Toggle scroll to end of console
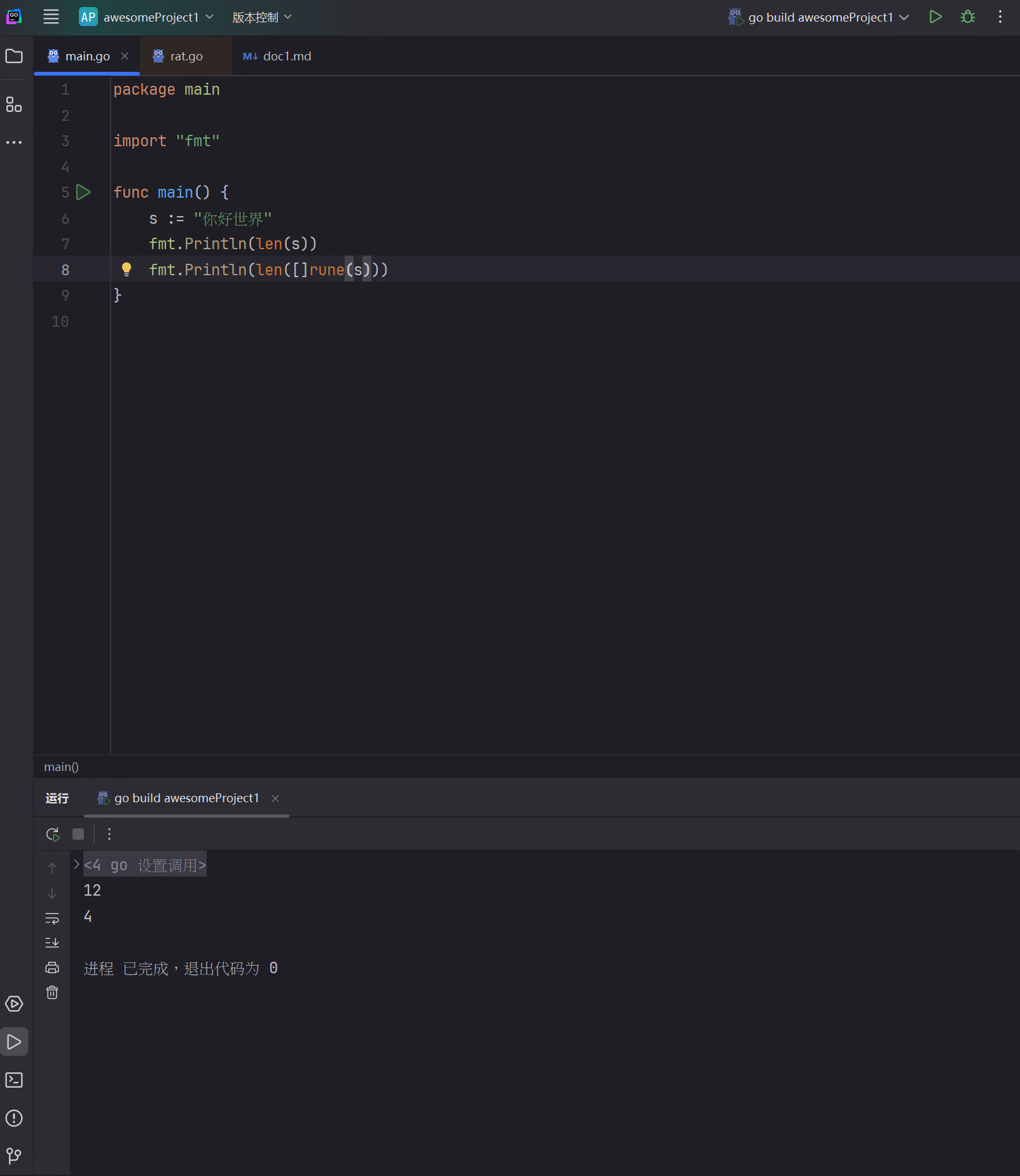The image size is (1020, 1176). coord(52,943)
